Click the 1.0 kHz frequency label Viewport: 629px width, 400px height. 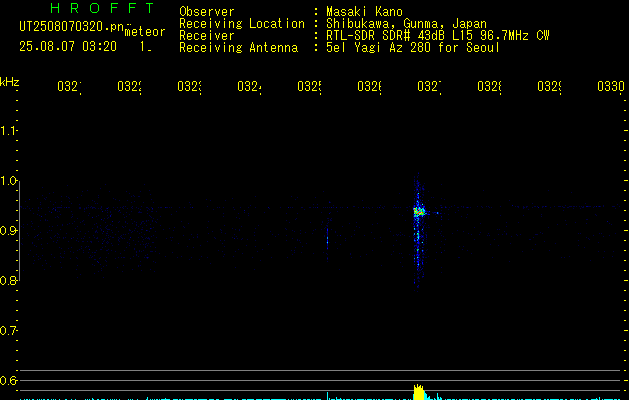[8, 181]
